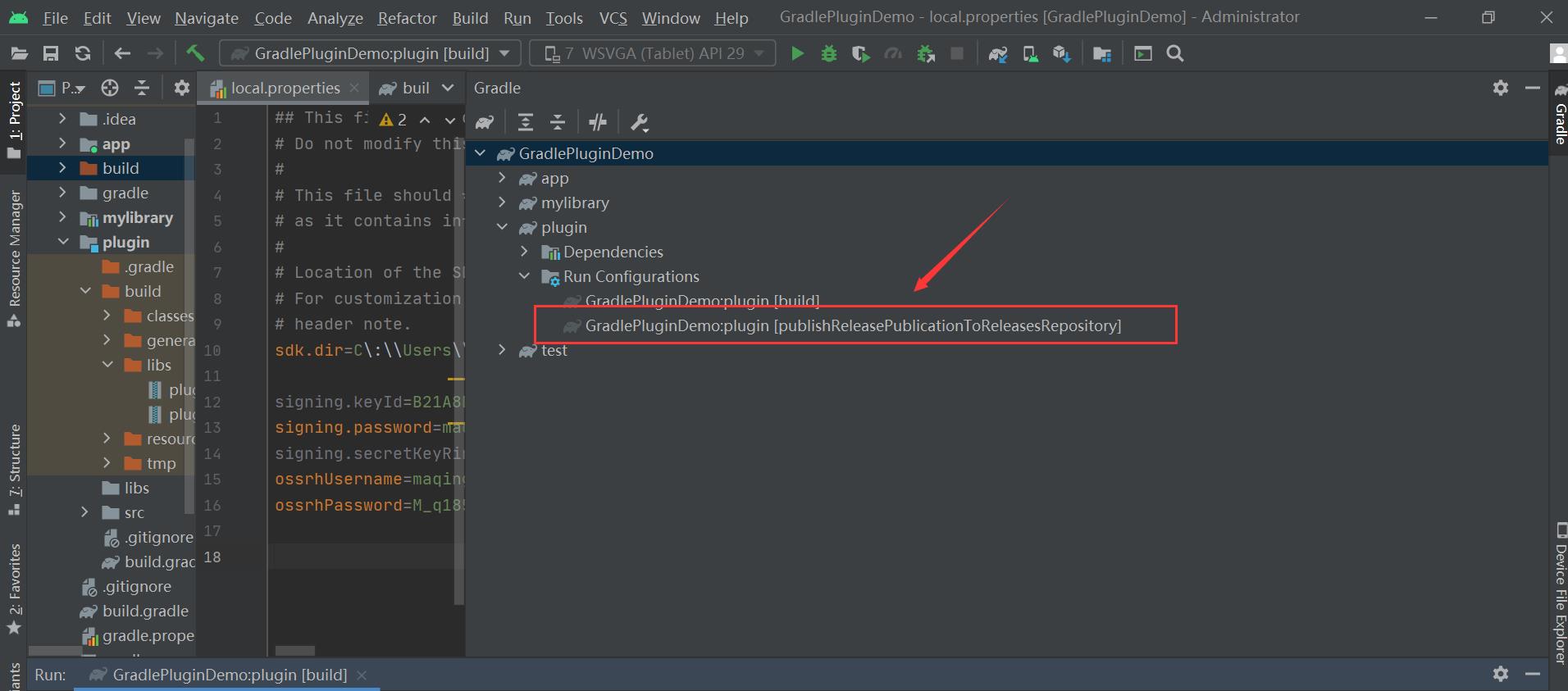The width and height of the screenshot is (1568, 691).
Task: Open the Structure side tab
Action: point(14,469)
